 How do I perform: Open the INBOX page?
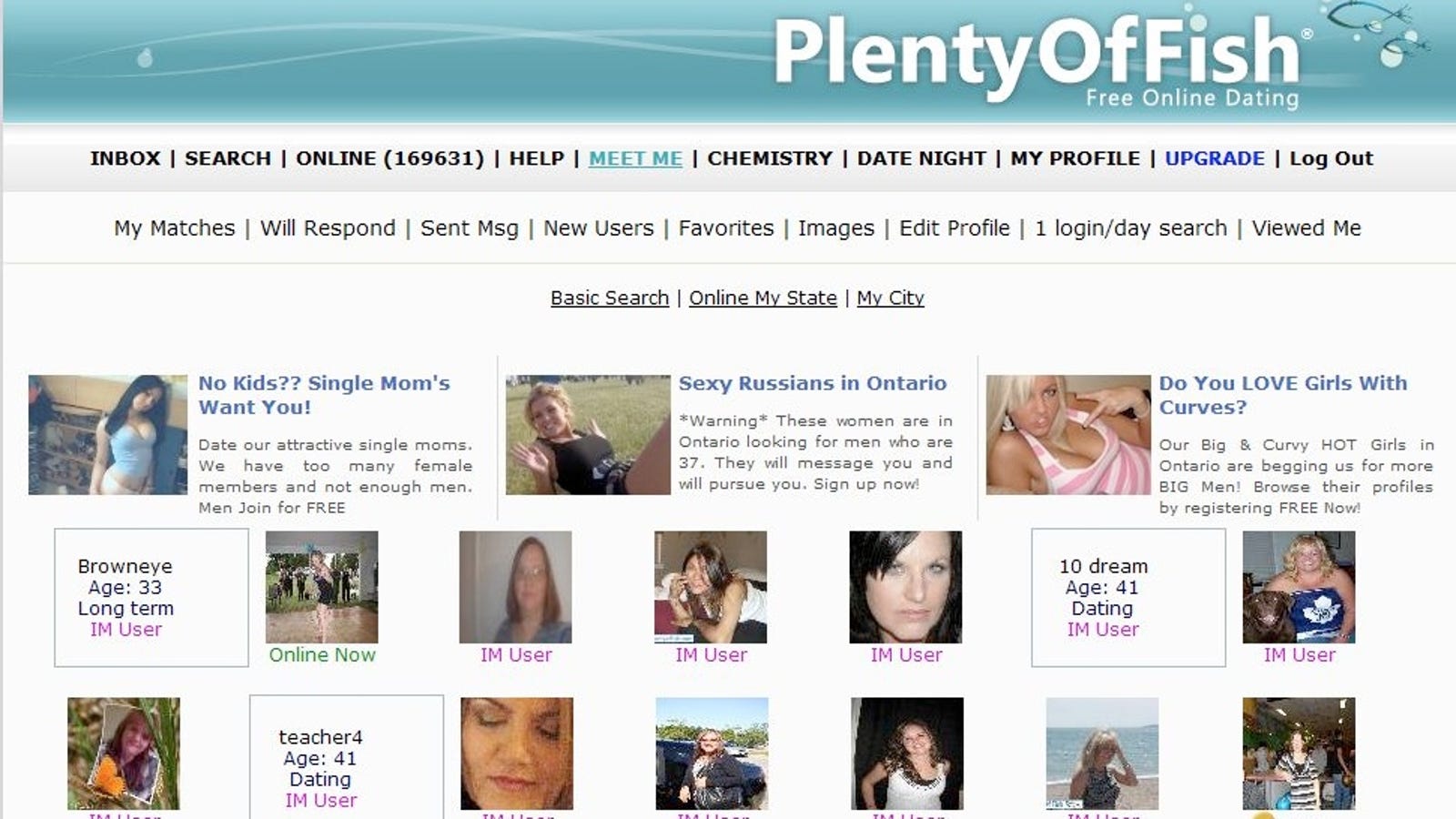pos(126,158)
